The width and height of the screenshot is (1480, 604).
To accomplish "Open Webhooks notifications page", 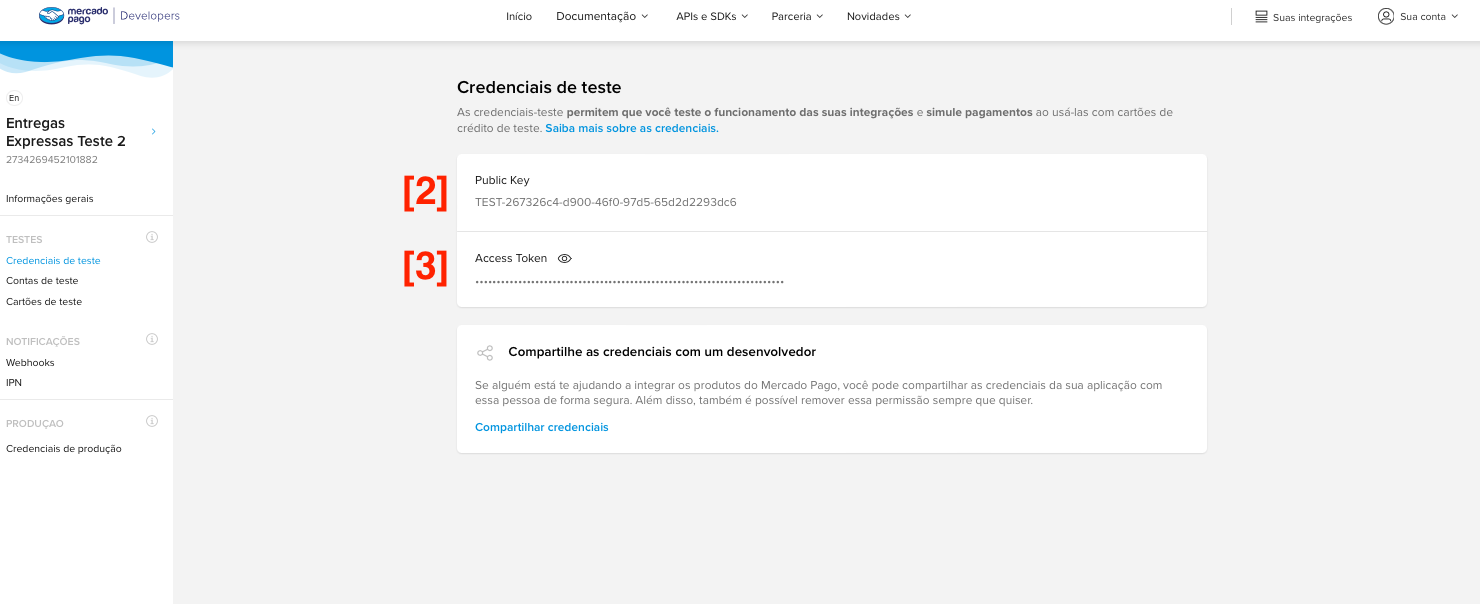I will pos(30,363).
